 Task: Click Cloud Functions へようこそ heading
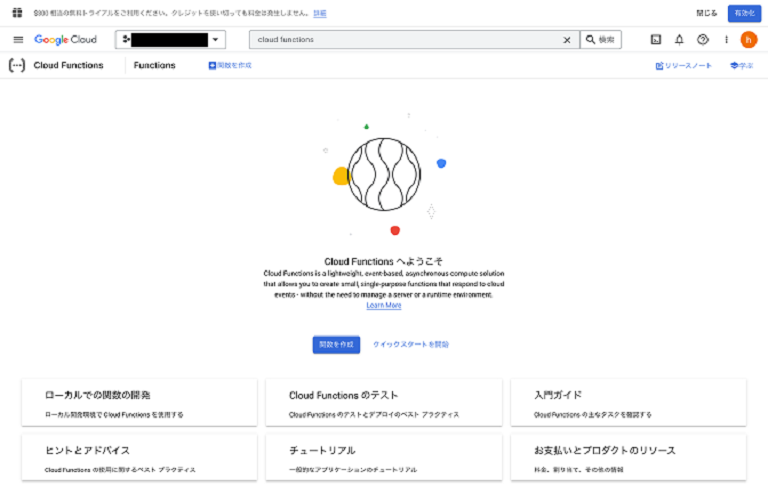click(x=383, y=262)
